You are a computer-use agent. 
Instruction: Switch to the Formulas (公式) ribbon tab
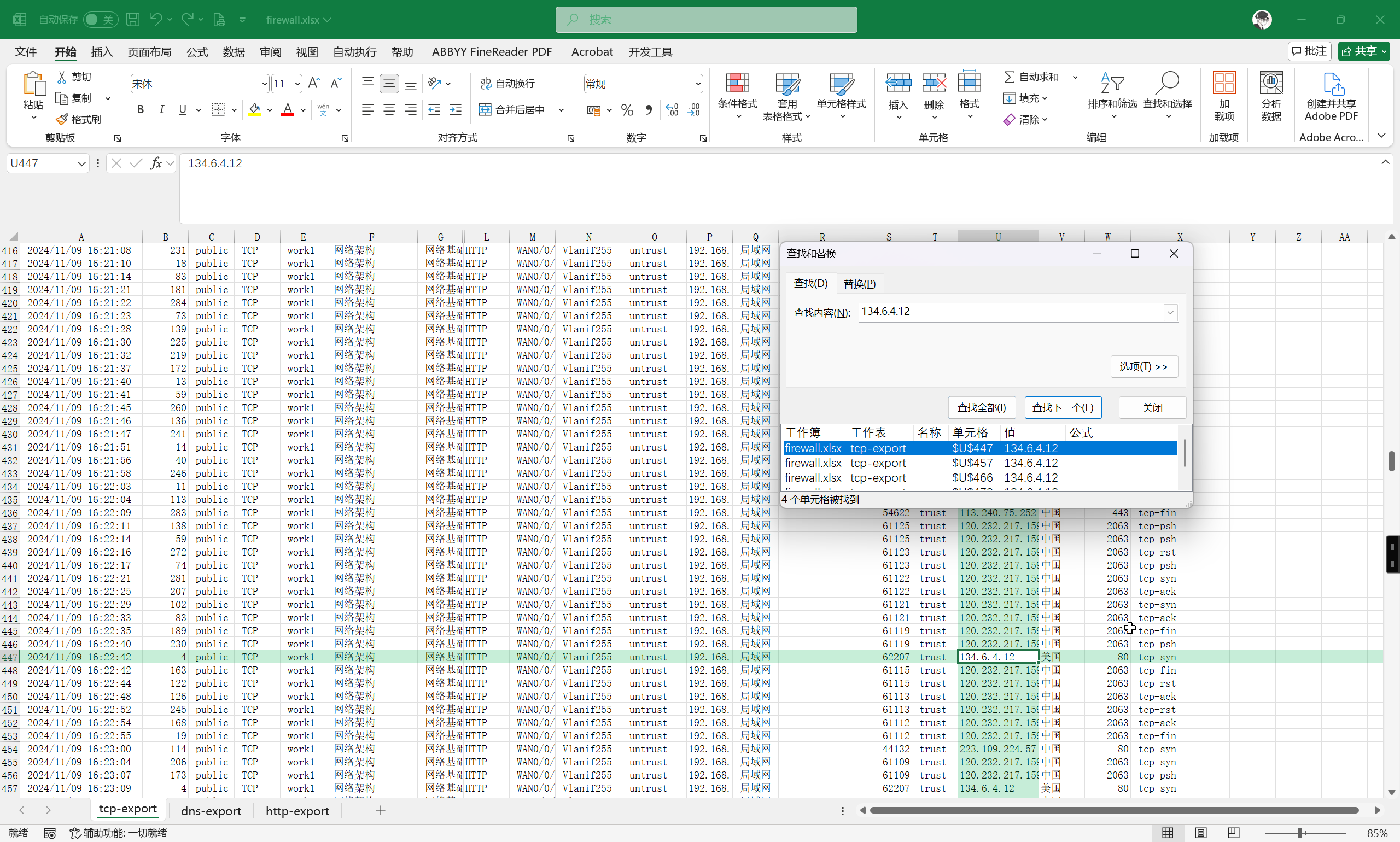click(x=197, y=52)
